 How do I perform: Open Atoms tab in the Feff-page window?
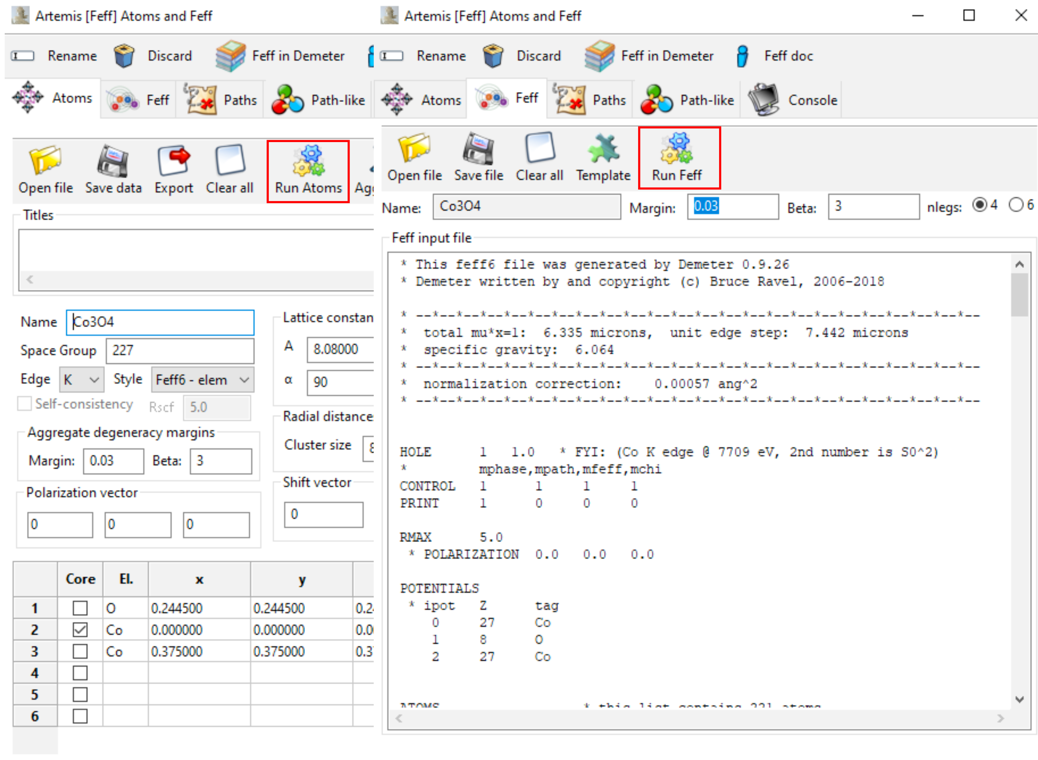tap(421, 100)
